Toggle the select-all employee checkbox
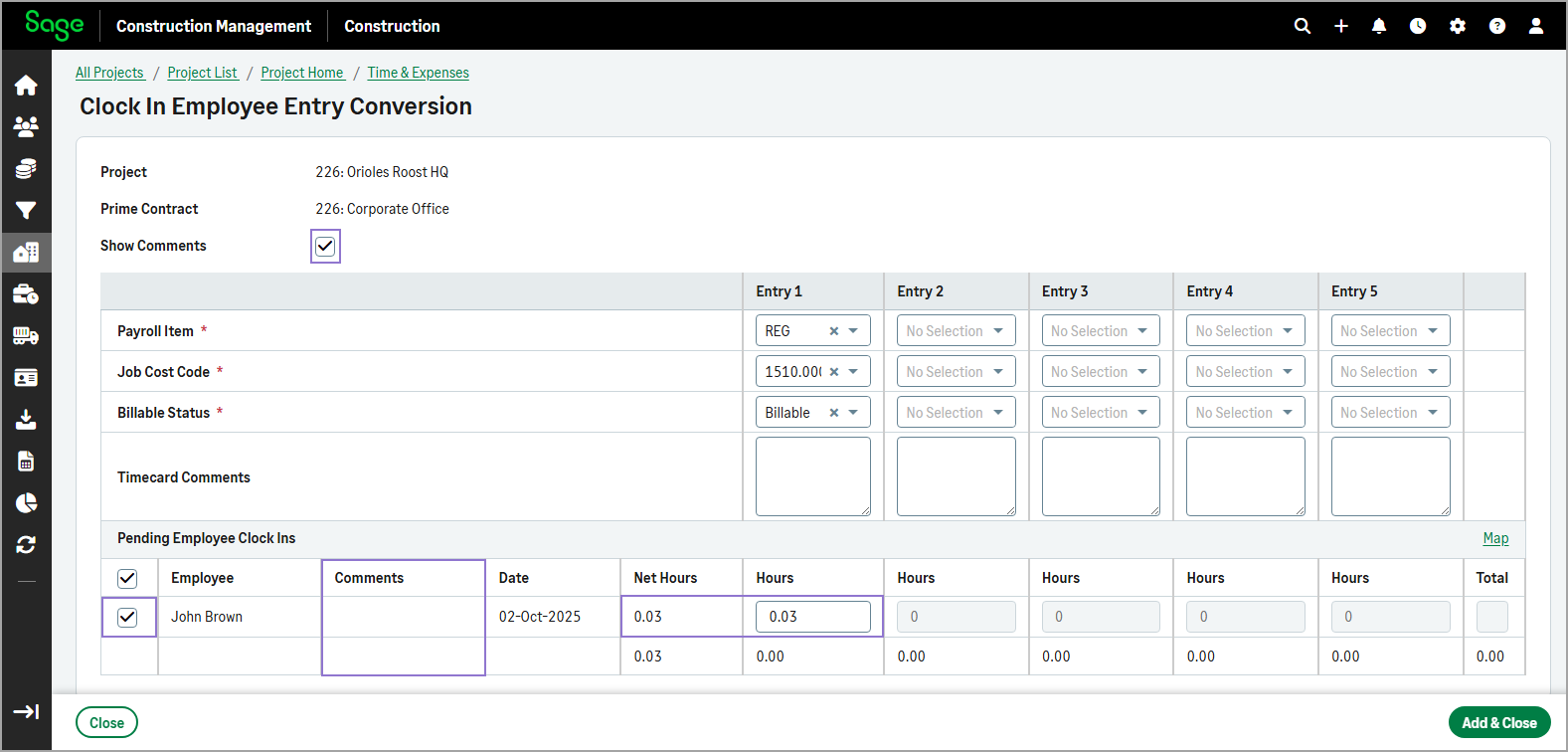Viewport: 1568px width, 752px height. (x=127, y=579)
